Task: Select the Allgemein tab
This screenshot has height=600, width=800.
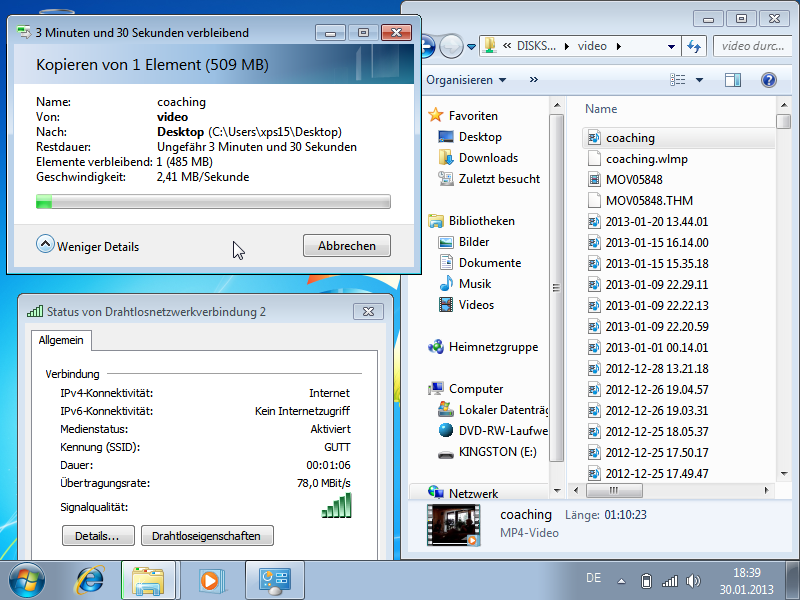Action: click(61, 340)
